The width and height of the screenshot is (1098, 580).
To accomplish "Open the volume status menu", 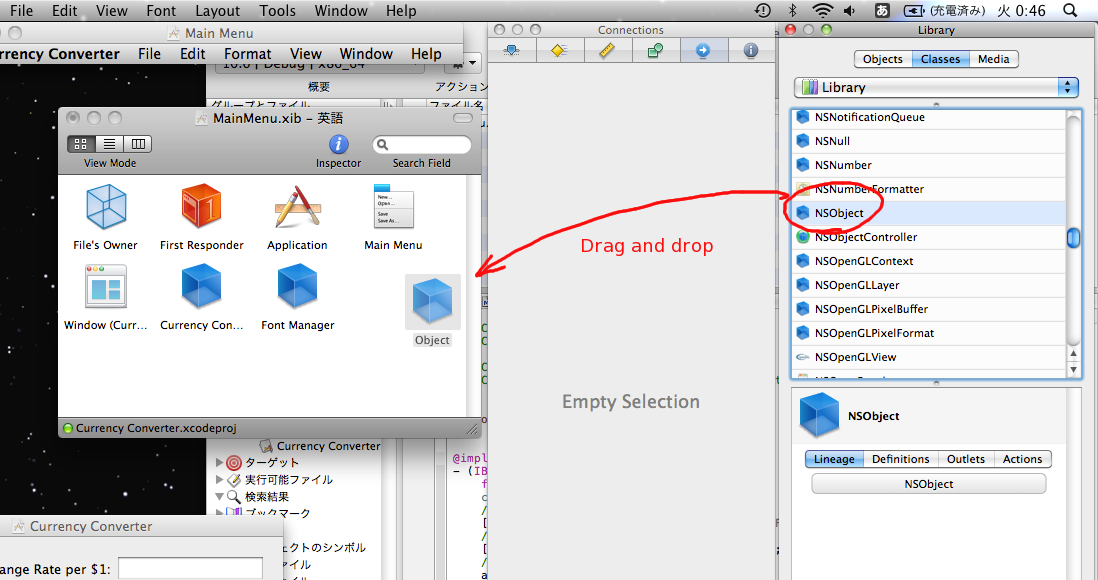I will 849,11.
